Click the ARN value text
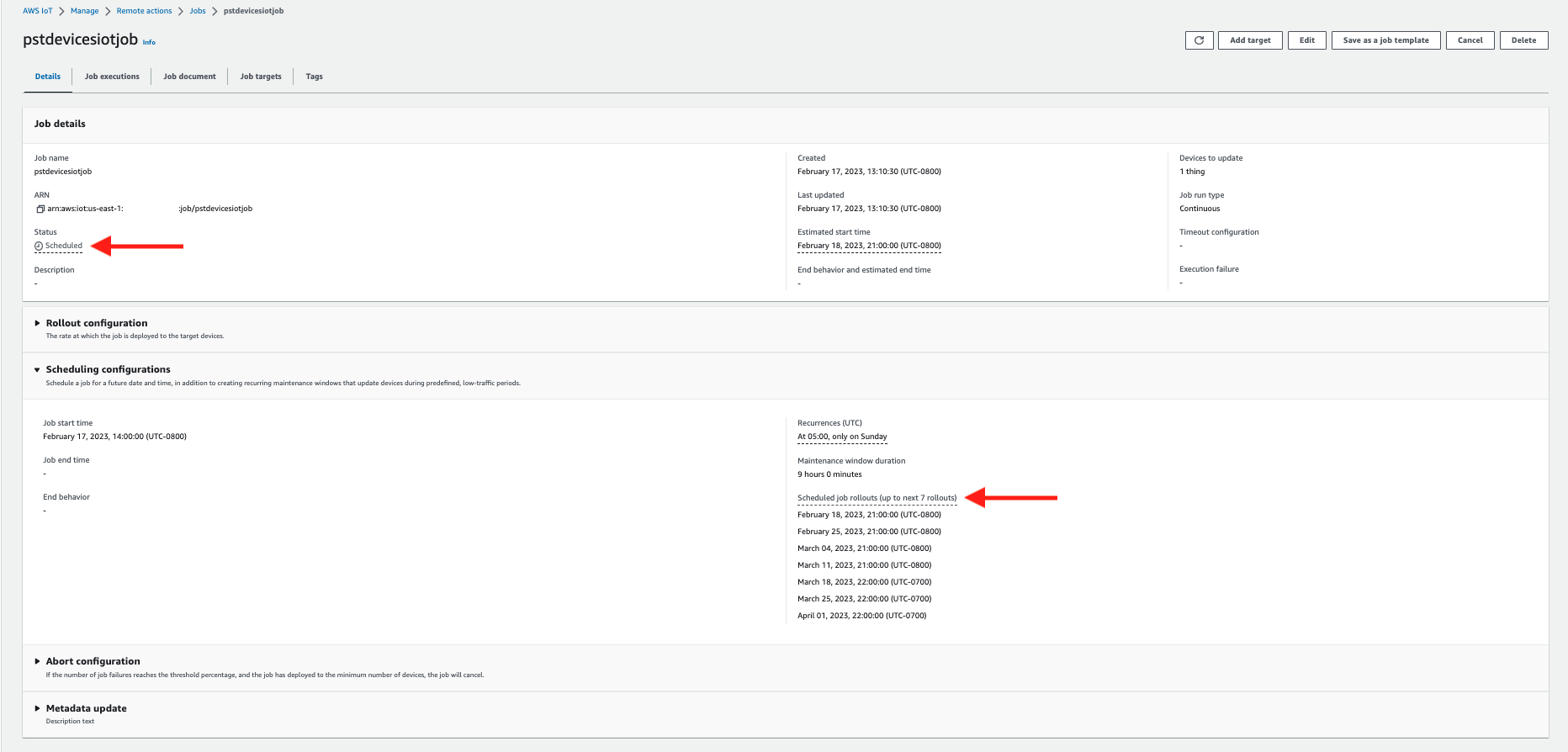1568x752 pixels. click(x=150, y=209)
